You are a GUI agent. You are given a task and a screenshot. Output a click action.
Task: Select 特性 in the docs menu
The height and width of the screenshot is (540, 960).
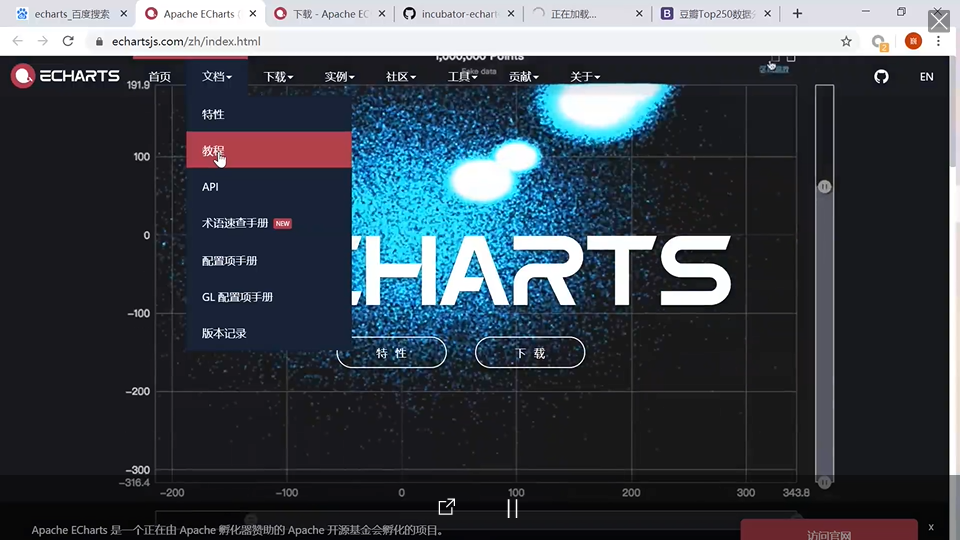(x=269, y=114)
